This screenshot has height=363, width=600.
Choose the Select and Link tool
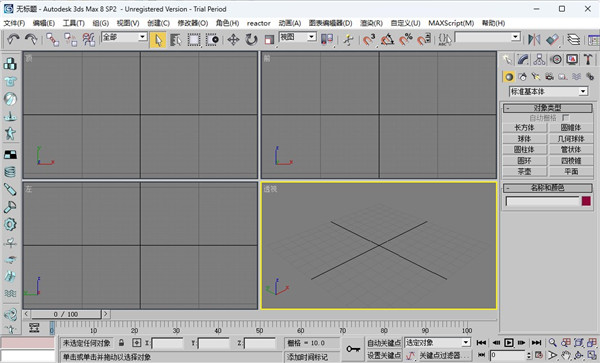point(52,39)
